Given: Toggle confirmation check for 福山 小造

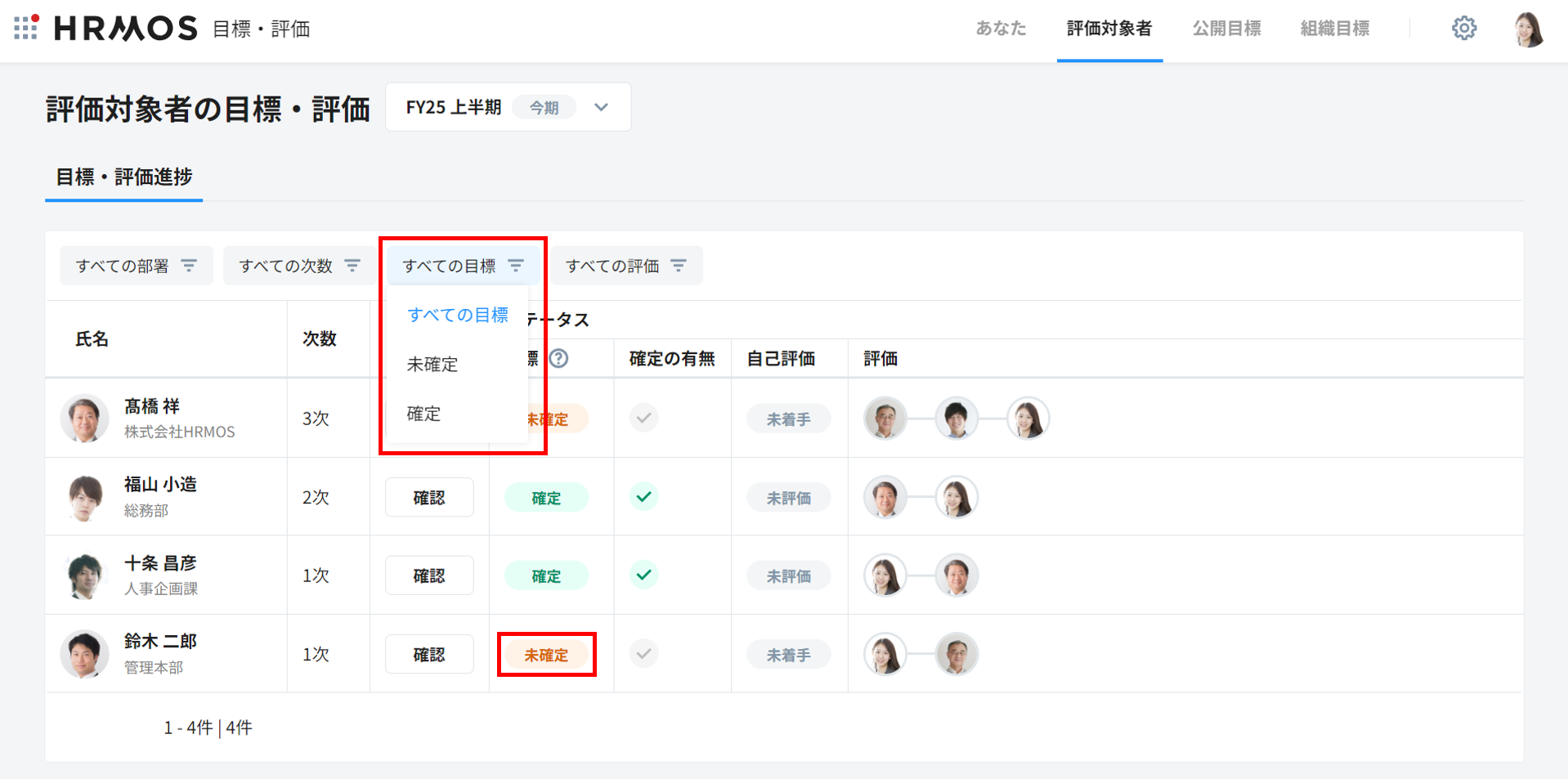Looking at the screenshot, I should tap(644, 497).
